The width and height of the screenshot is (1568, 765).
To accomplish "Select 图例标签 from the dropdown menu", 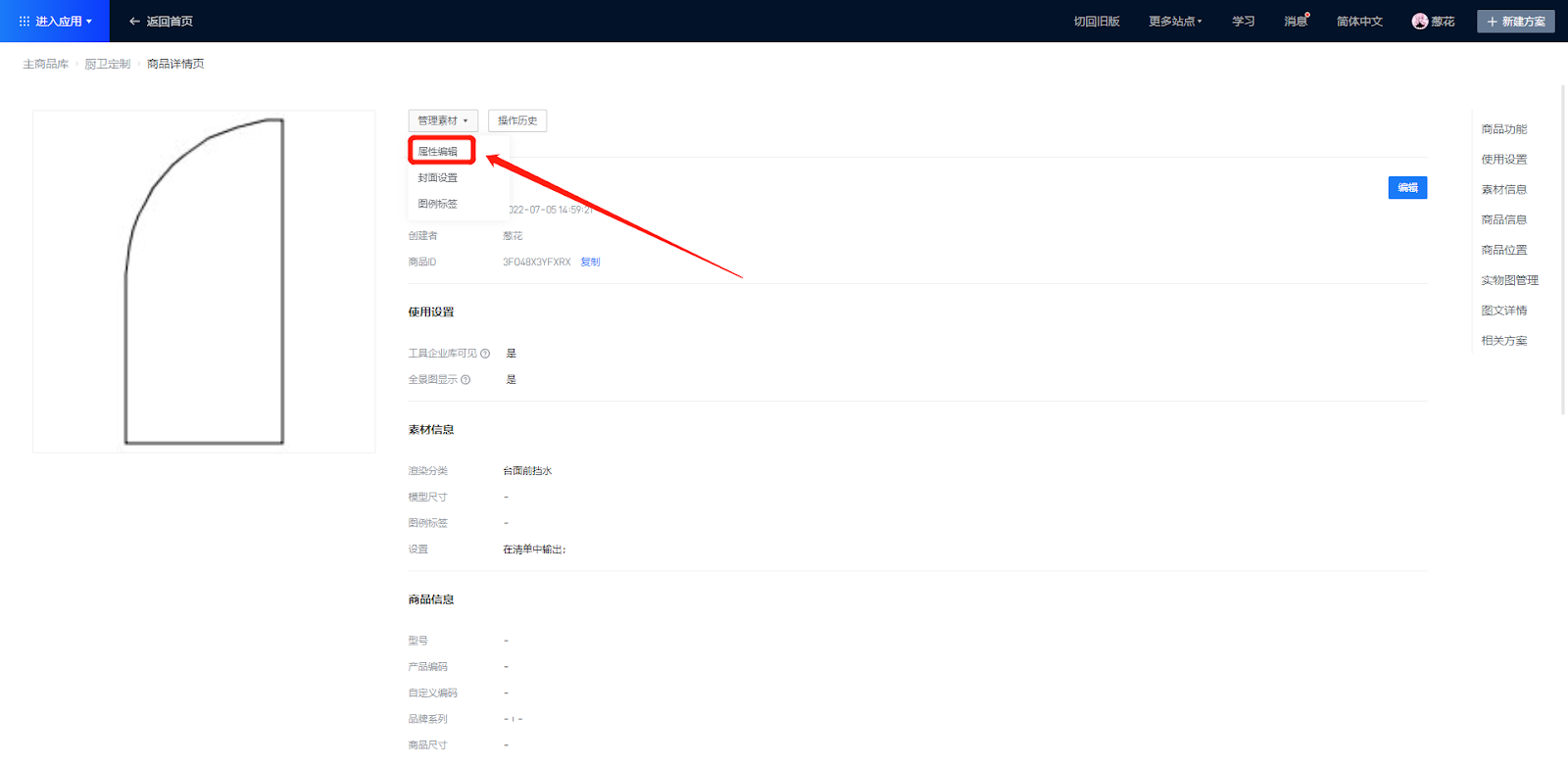I will [x=438, y=204].
